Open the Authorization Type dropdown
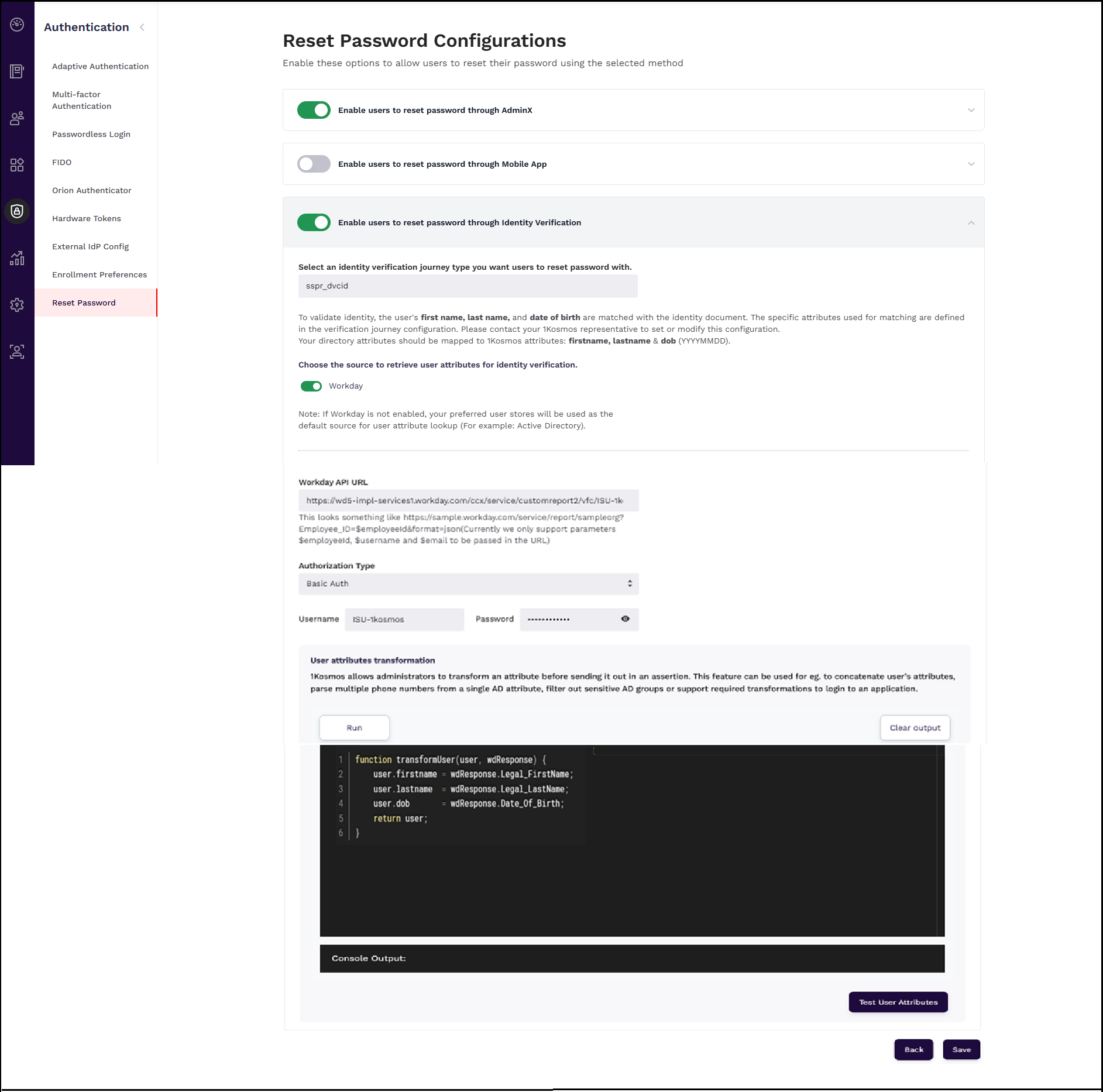This screenshot has height=1092, width=1103. (468, 584)
